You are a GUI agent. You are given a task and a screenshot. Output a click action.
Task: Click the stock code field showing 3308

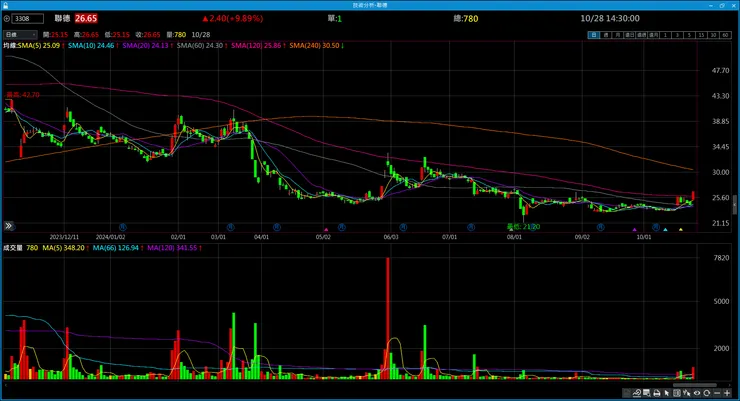click(x=27, y=18)
